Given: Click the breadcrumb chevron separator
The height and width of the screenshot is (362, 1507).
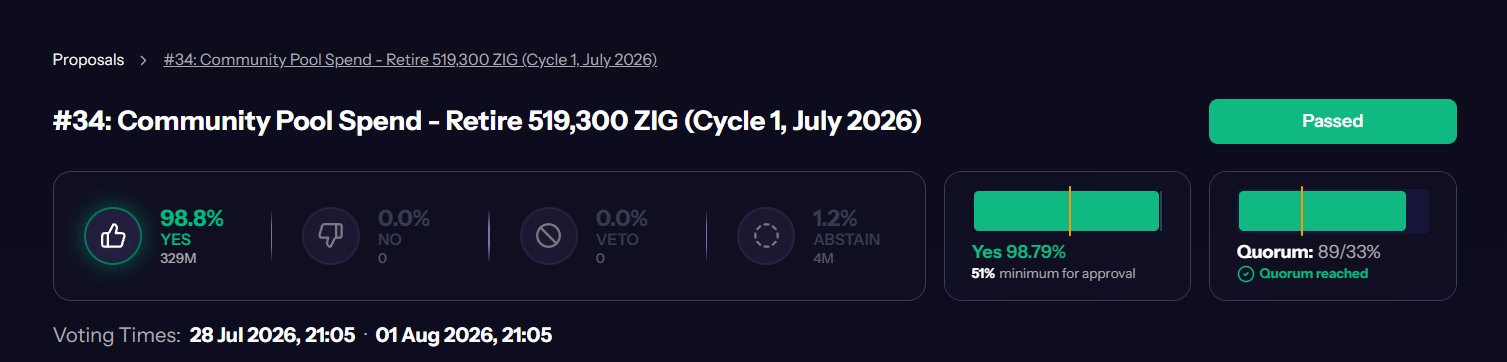Looking at the screenshot, I should point(144,60).
